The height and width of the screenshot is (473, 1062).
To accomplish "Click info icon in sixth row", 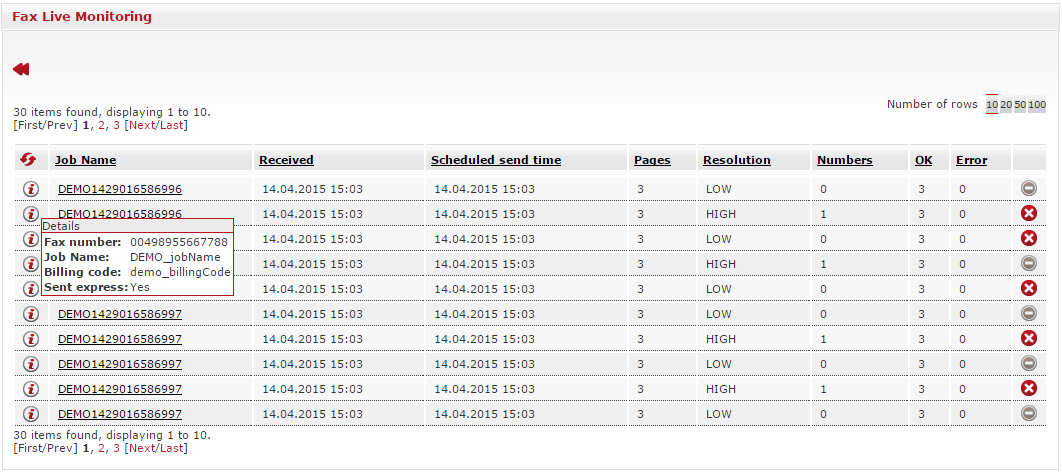I will (30, 314).
